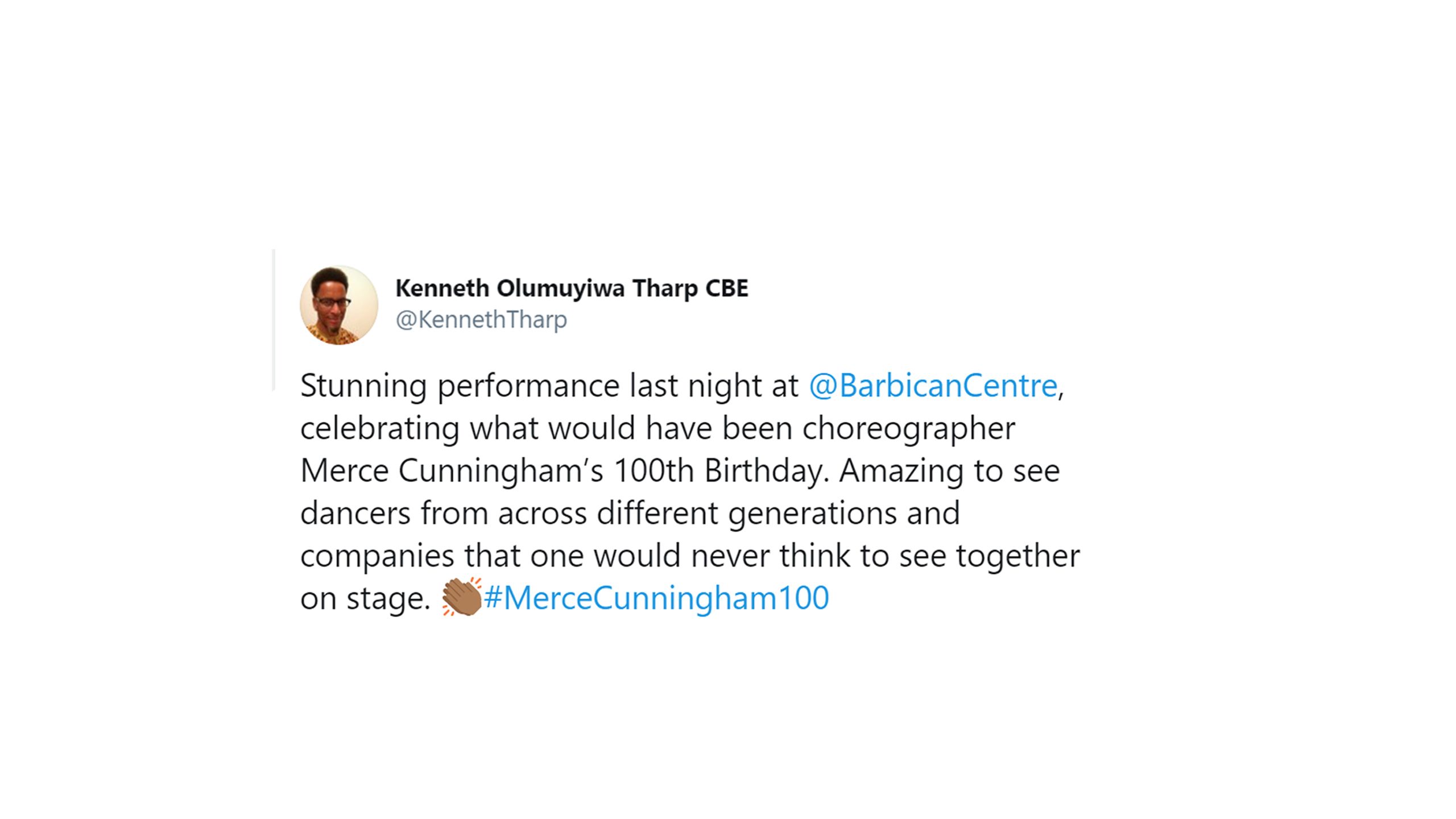The width and height of the screenshot is (1456, 819).
Task: Click the gray vertical line beside the avatar
Action: pos(274,320)
